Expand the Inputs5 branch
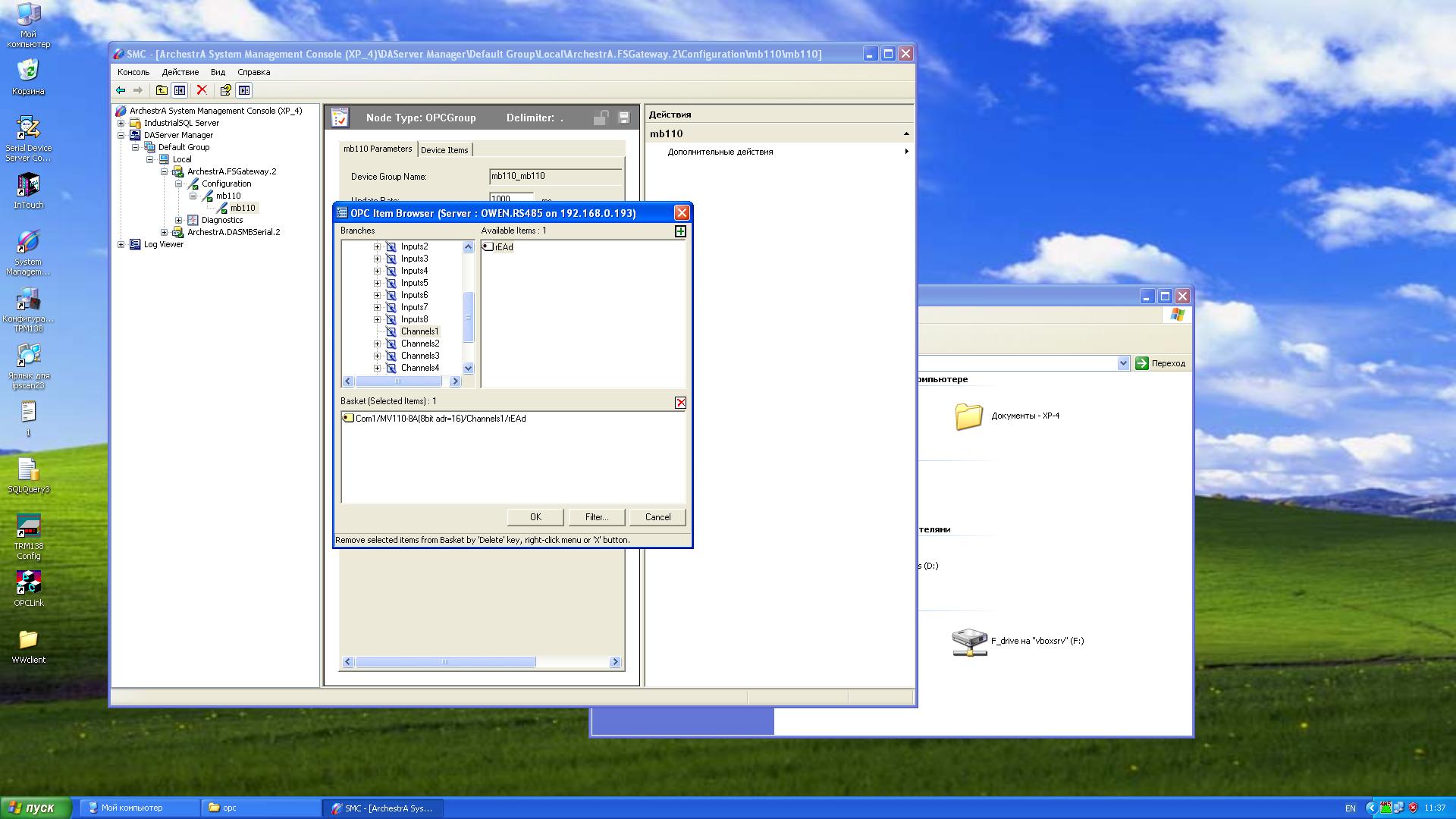Screen dimensions: 1456x819 [377, 284]
